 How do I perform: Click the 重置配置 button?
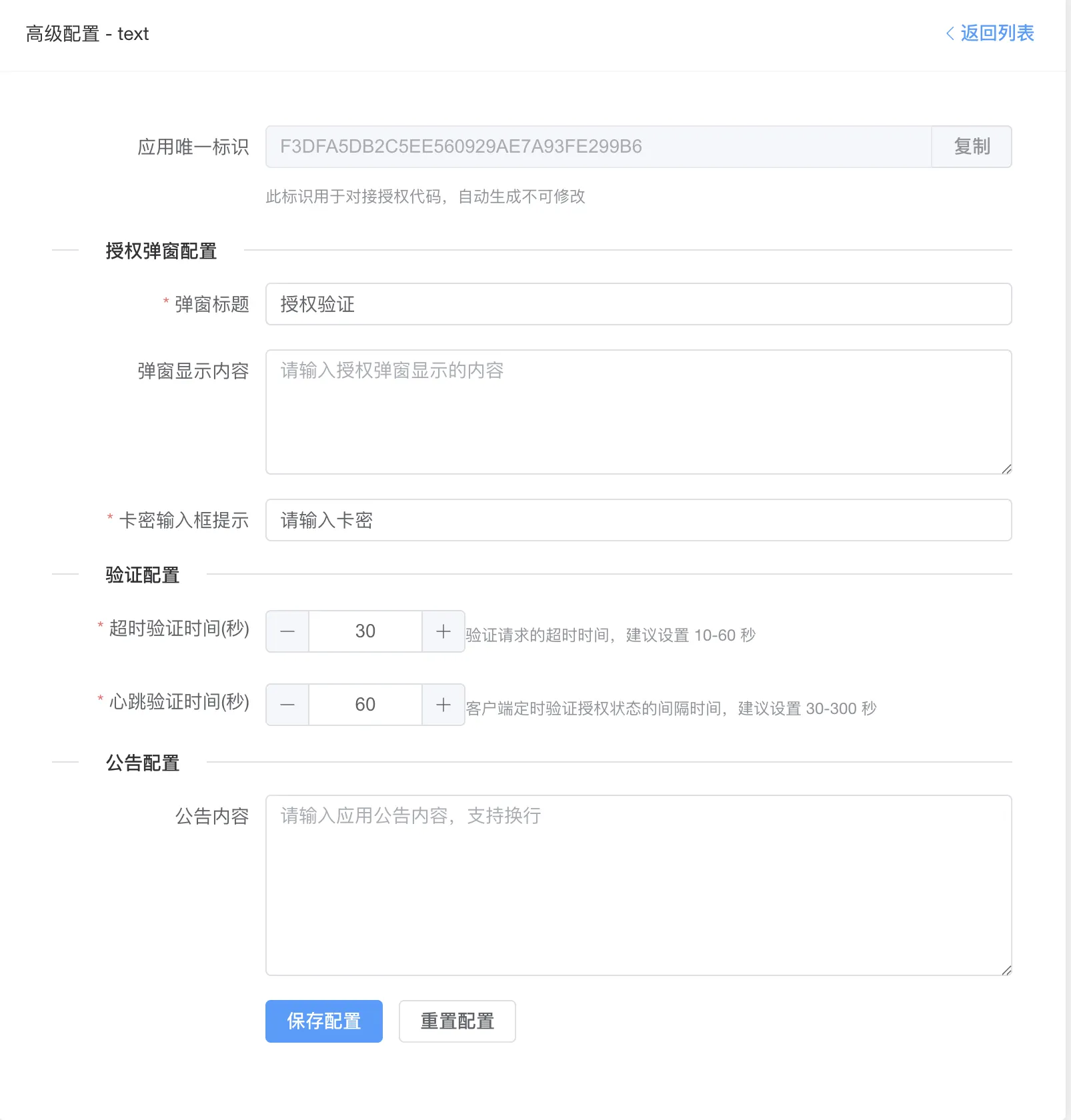pos(456,1021)
